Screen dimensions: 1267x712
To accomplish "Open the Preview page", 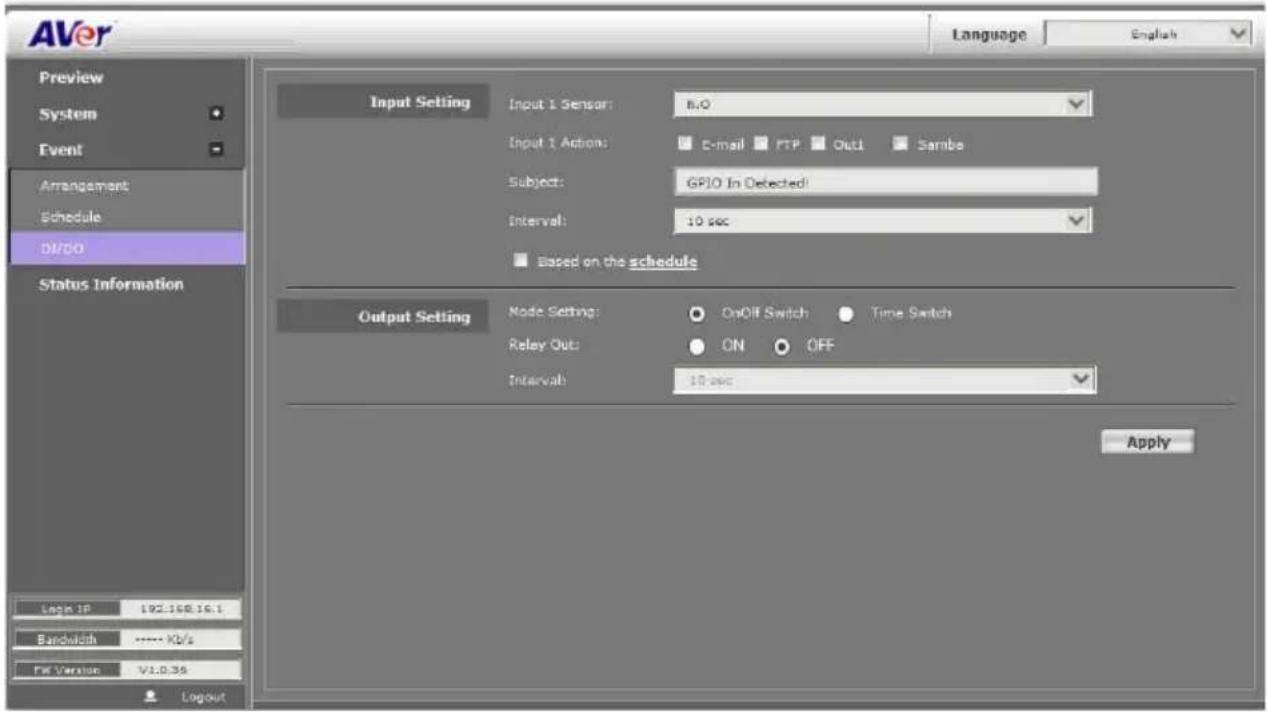I will coord(71,78).
